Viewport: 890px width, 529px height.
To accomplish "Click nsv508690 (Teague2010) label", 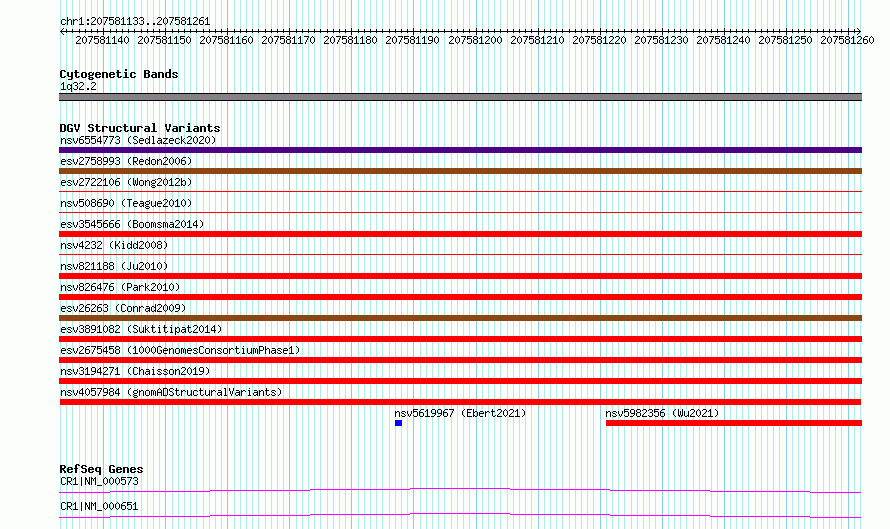I will [x=126, y=203].
